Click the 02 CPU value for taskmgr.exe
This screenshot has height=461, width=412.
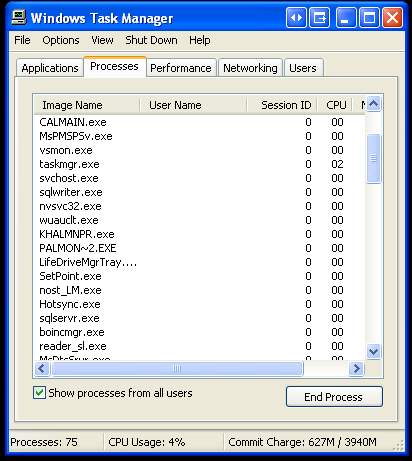[337, 164]
